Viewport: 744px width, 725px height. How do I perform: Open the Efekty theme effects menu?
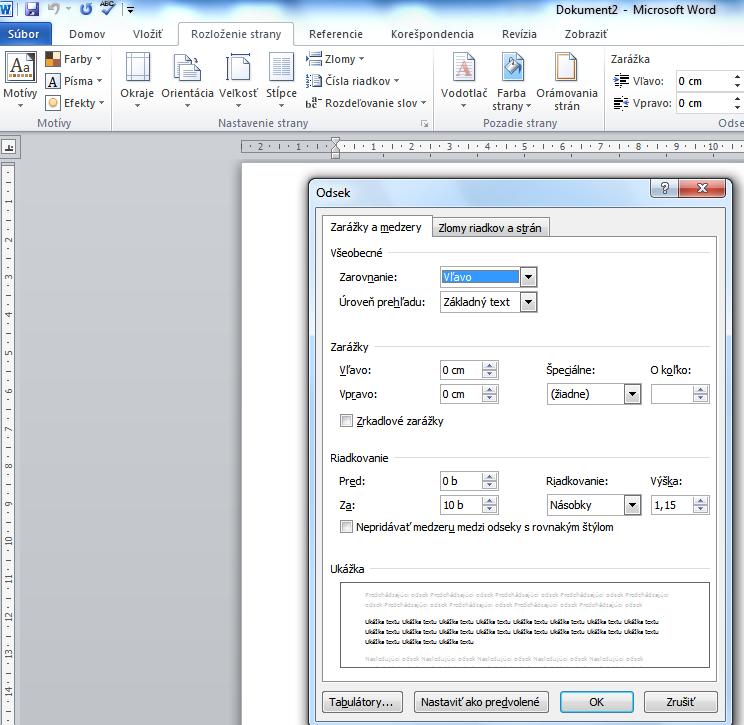click(74, 103)
